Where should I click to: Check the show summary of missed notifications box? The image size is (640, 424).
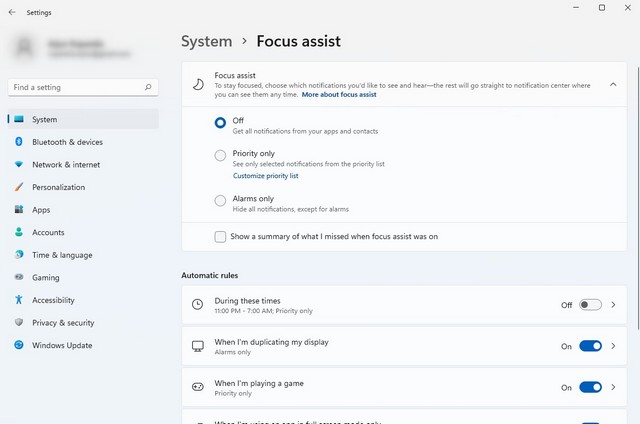(x=220, y=237)
